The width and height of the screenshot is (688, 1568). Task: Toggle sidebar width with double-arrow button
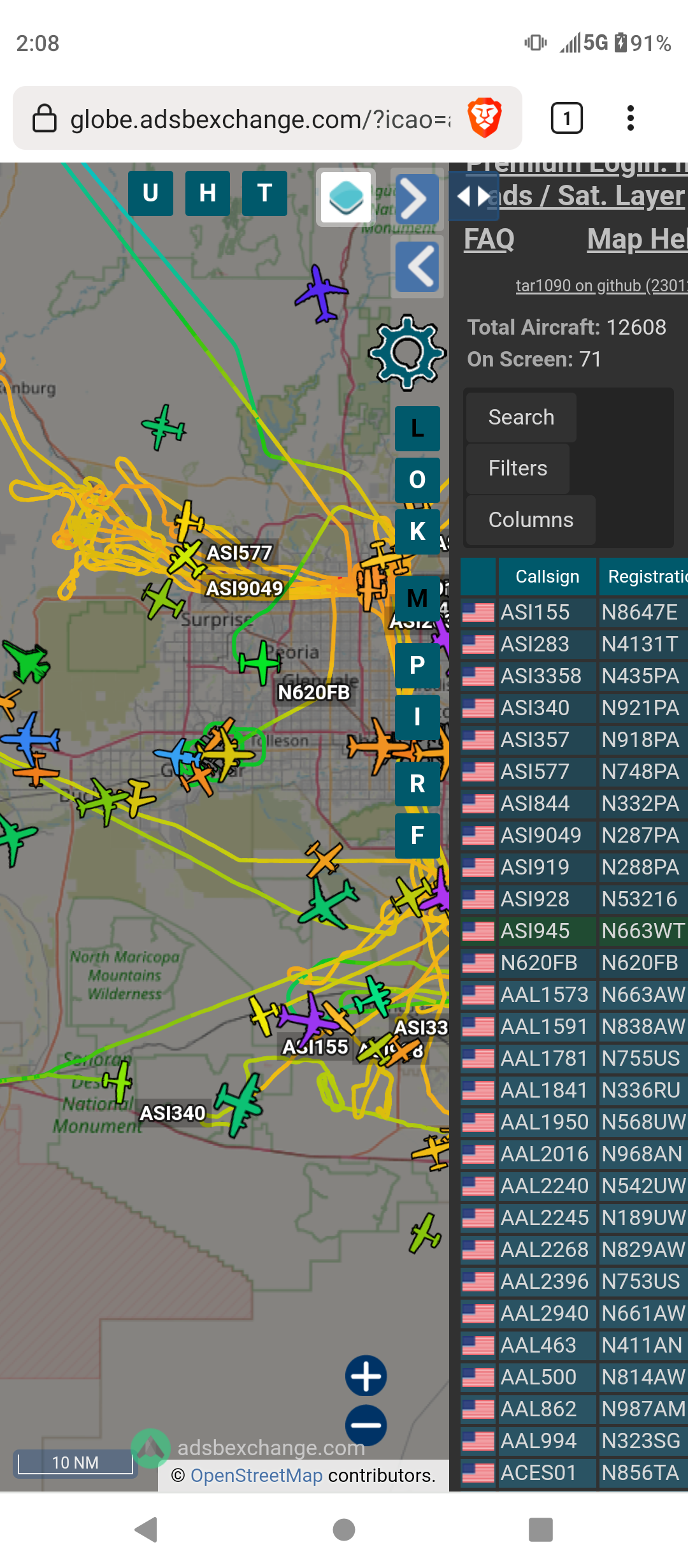pyautogui.click(x=473, y=196)
